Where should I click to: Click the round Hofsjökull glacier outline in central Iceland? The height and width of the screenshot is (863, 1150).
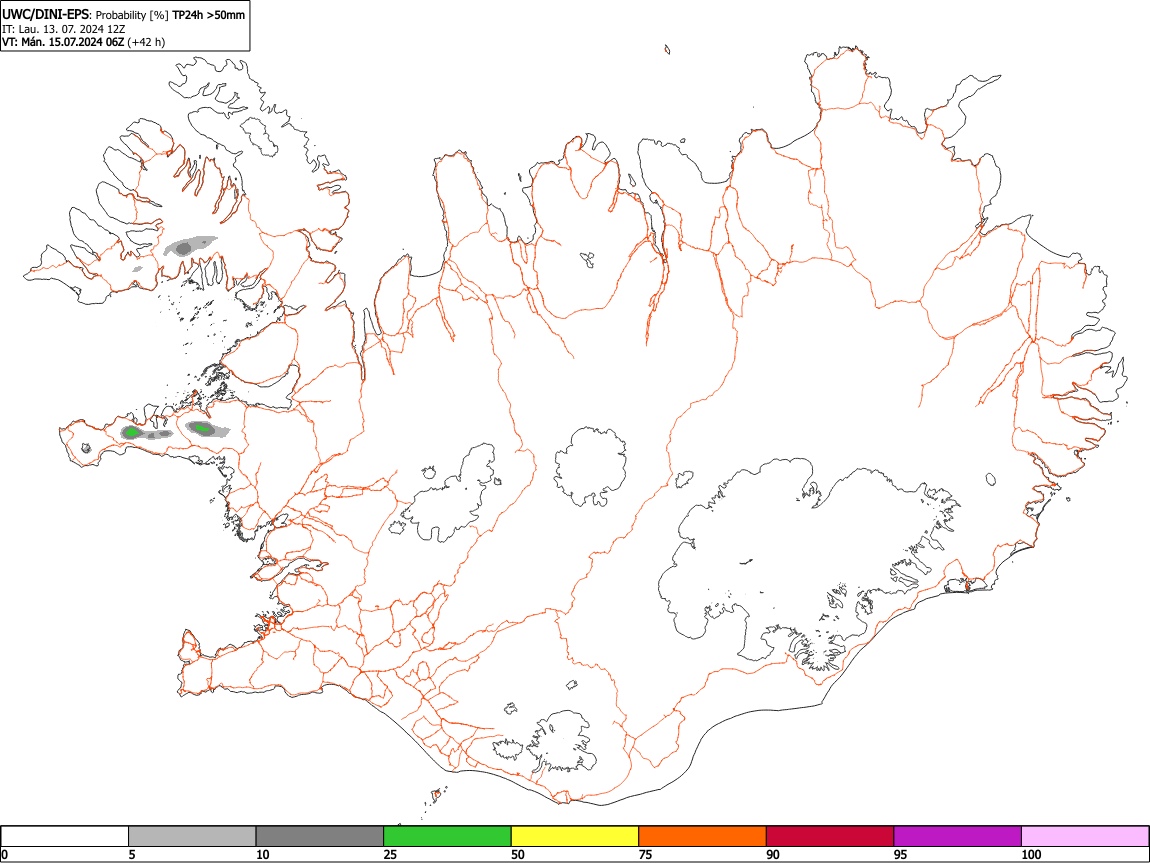point(590,466)
